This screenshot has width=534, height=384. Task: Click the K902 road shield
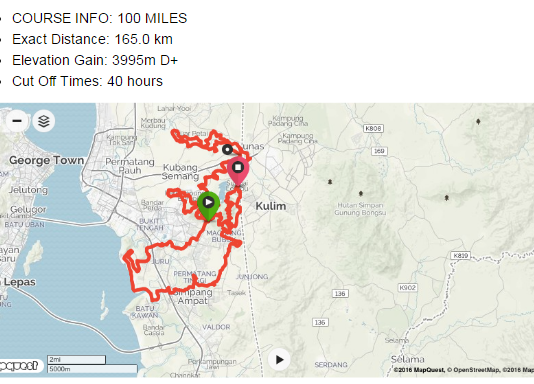pyautogui.click(x=408, y=288)
